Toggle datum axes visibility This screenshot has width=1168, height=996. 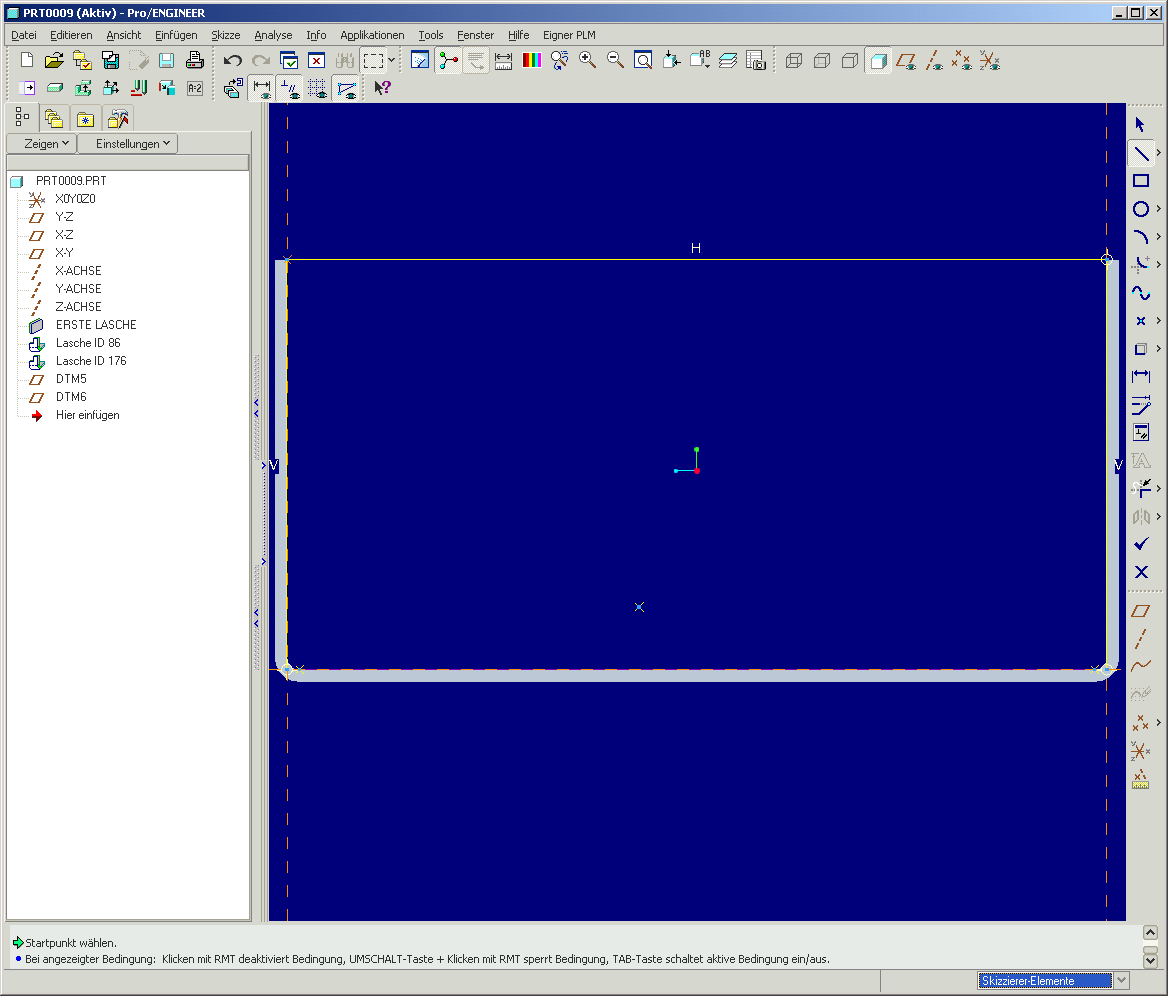click(x=934, y=61)
